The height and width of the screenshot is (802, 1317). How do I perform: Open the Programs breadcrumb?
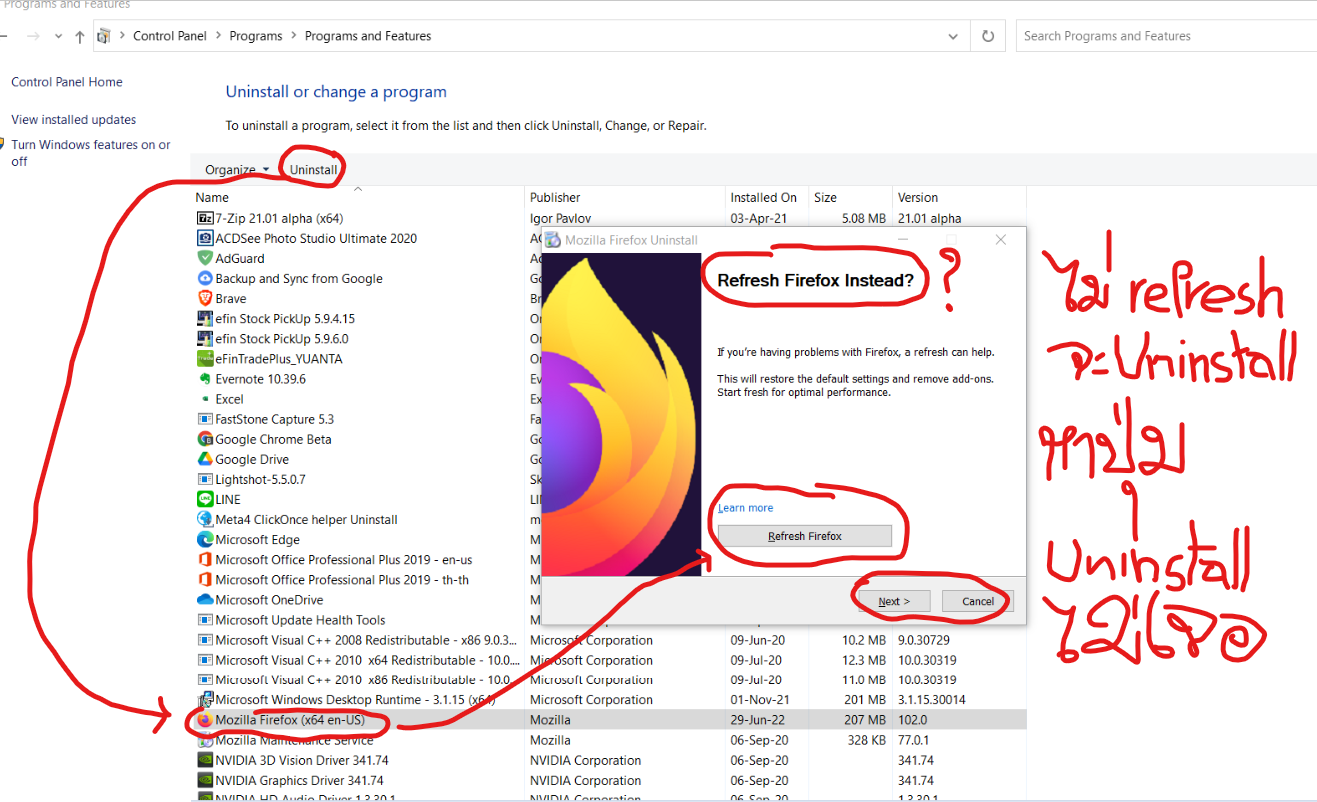(x=256, y=36)
